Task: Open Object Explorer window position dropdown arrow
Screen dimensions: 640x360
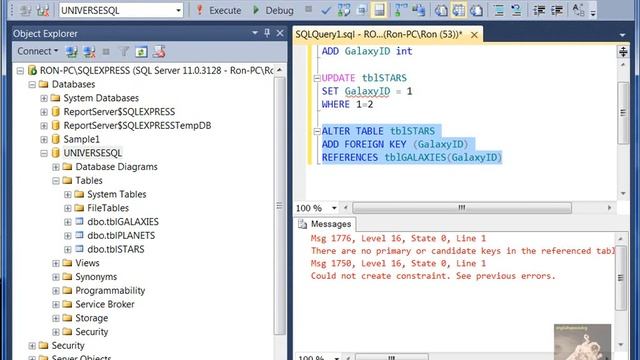Action: point(255,33)
